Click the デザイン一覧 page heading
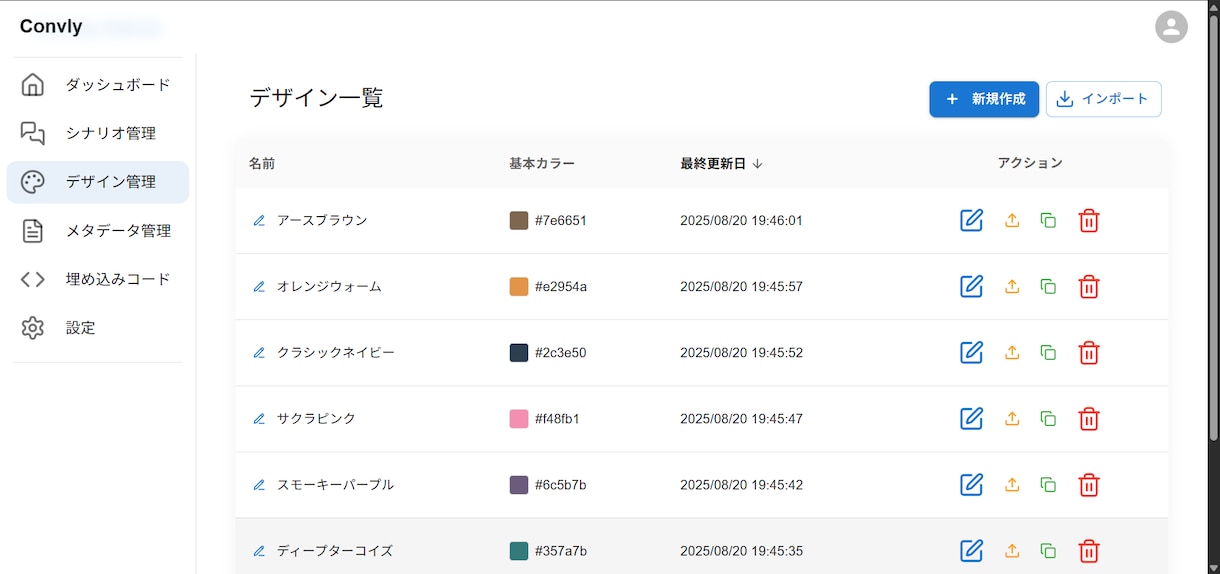The height and width of the screenshot is (574, 1220). pyautogui.click(x=316, y=97)
